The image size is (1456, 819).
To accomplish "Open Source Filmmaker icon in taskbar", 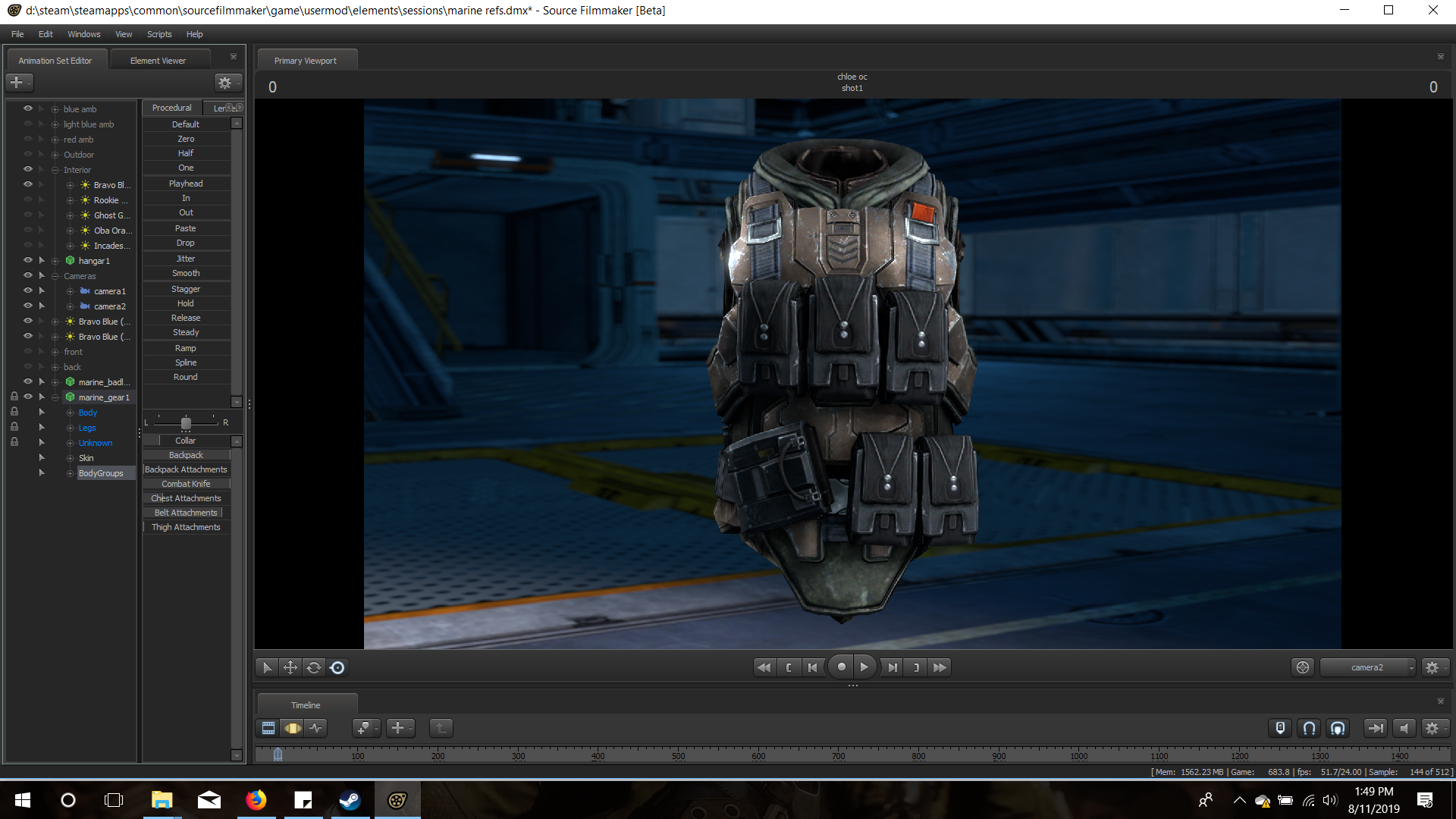I will [x=397, y=800].
